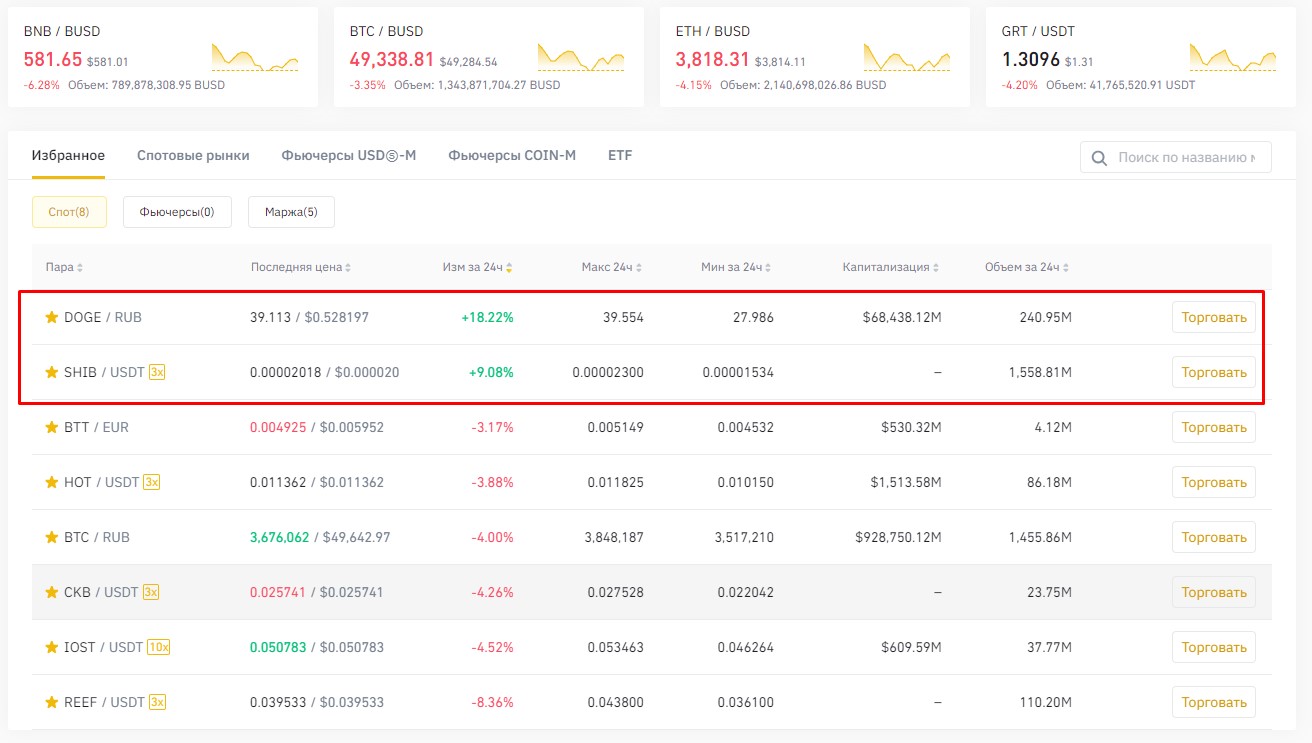
Task: Open the ETH / BUSD sparkline chart
Action: 907,57
